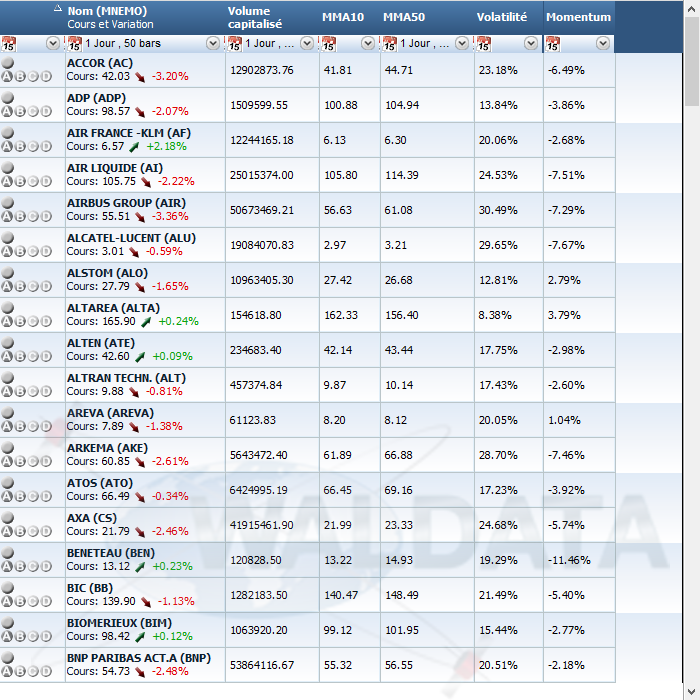Click grey status ball for AIR LIQUIDE row
Image resolution: width=700 pixels, height=700 pixels.
[8, 168]
